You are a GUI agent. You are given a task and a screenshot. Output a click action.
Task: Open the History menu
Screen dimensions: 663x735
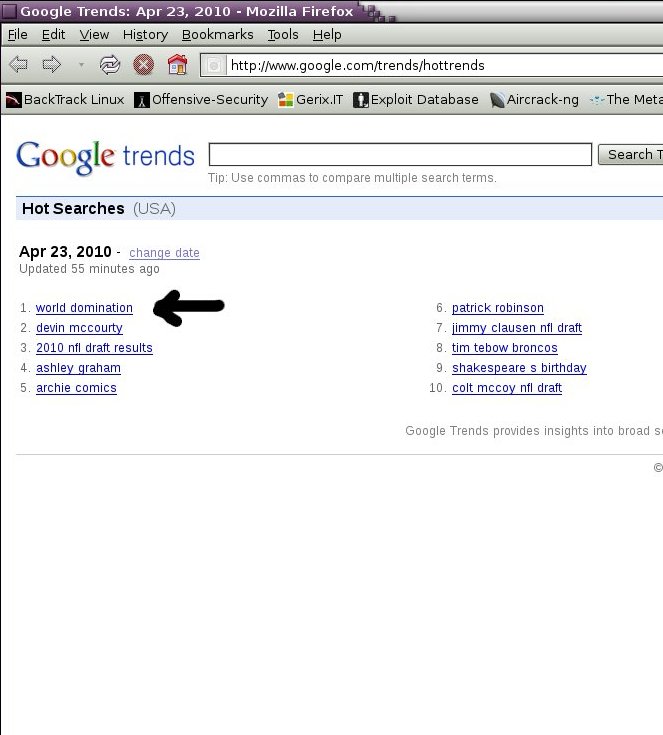point(145,35)
